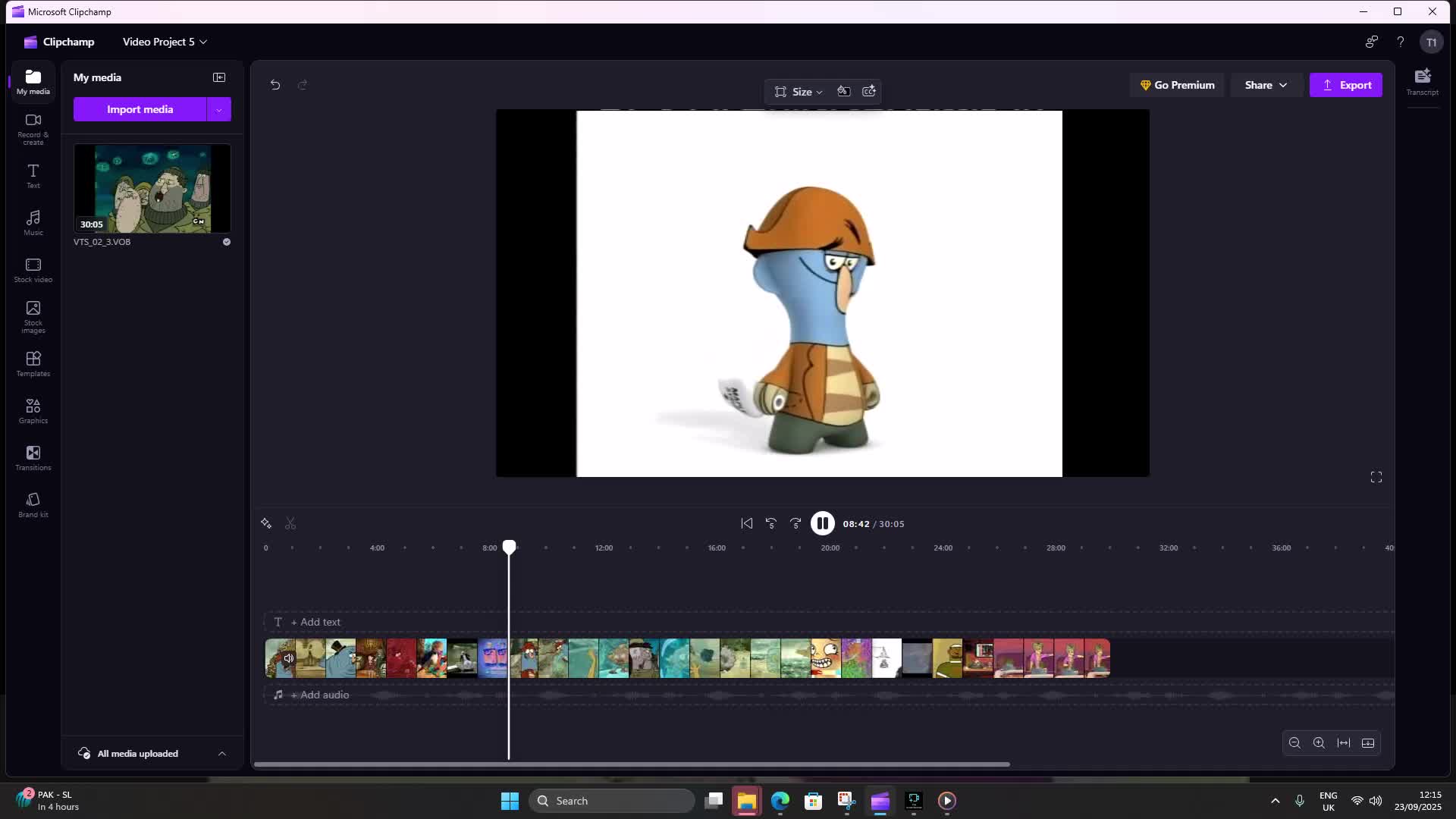Mute the video clip audio
This screenshot has width=1456, height=819.
click(x=288, y=658)
